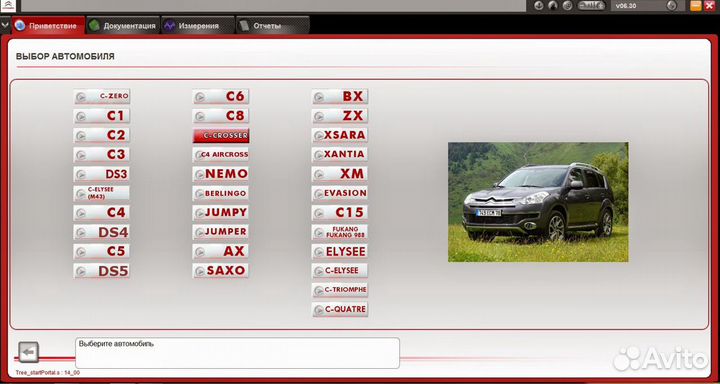Choose C-ELYSEE in the third column
720x384 pixels.
(x=340, y=271)
